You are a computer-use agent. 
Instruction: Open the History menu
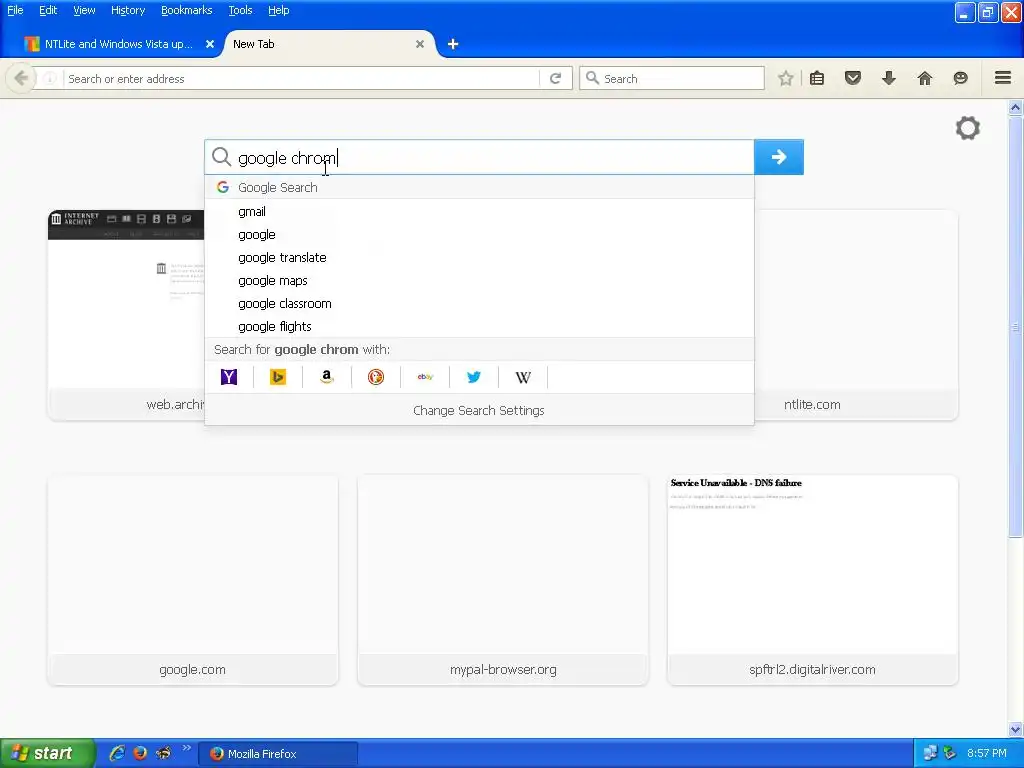coord(128,10)
